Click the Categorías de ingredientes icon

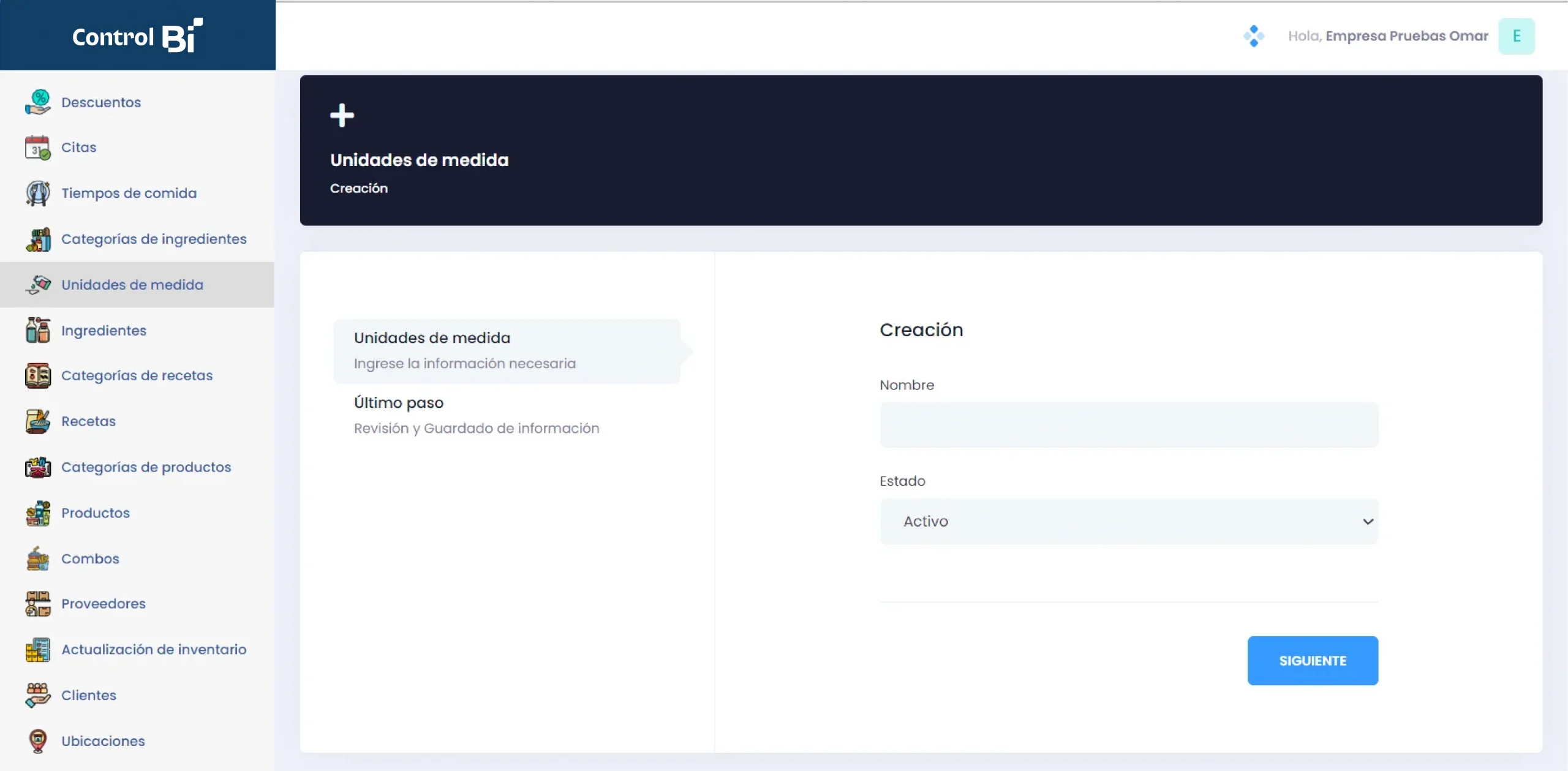click(38, 239)
